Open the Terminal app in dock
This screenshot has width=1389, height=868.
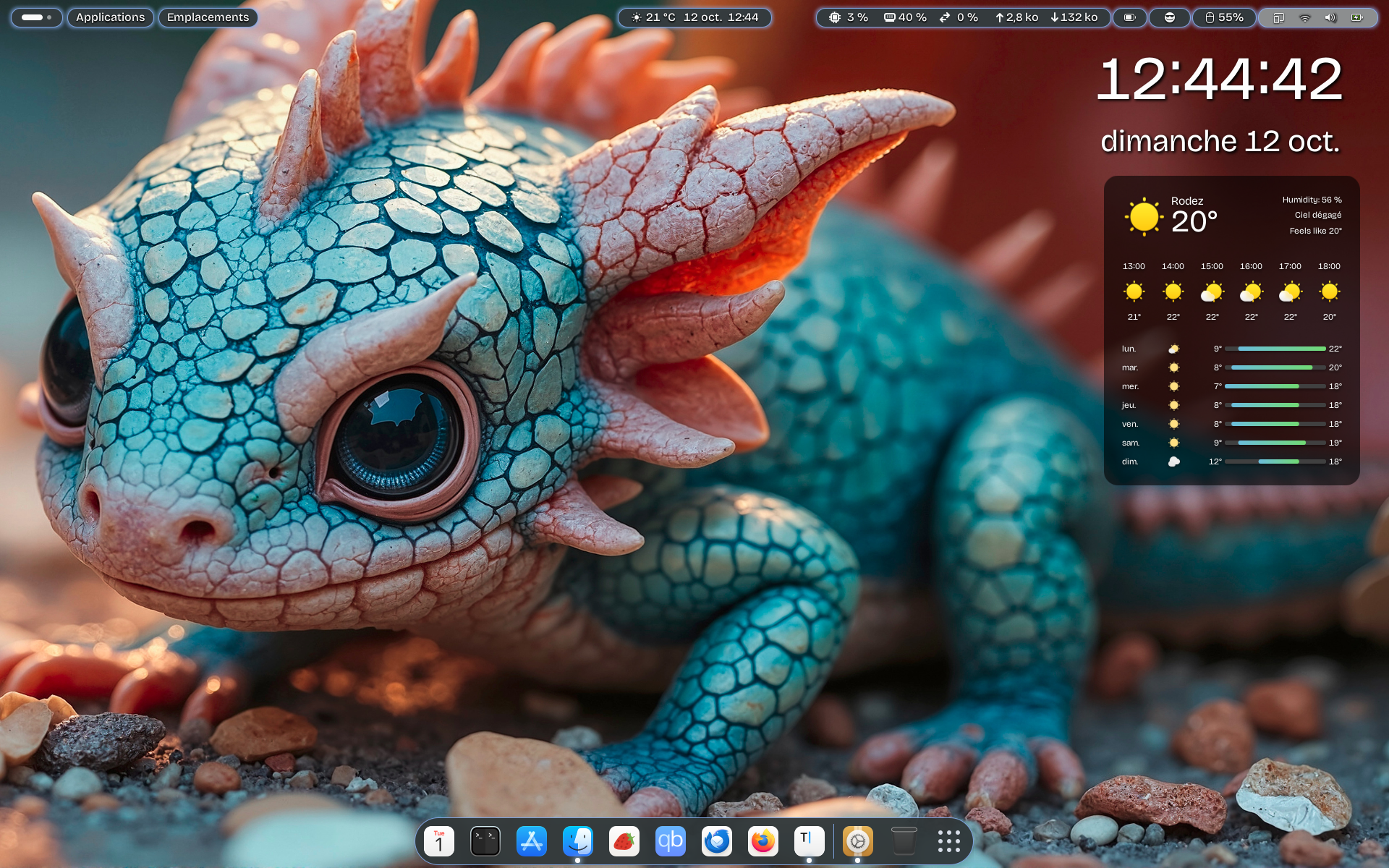485,841
